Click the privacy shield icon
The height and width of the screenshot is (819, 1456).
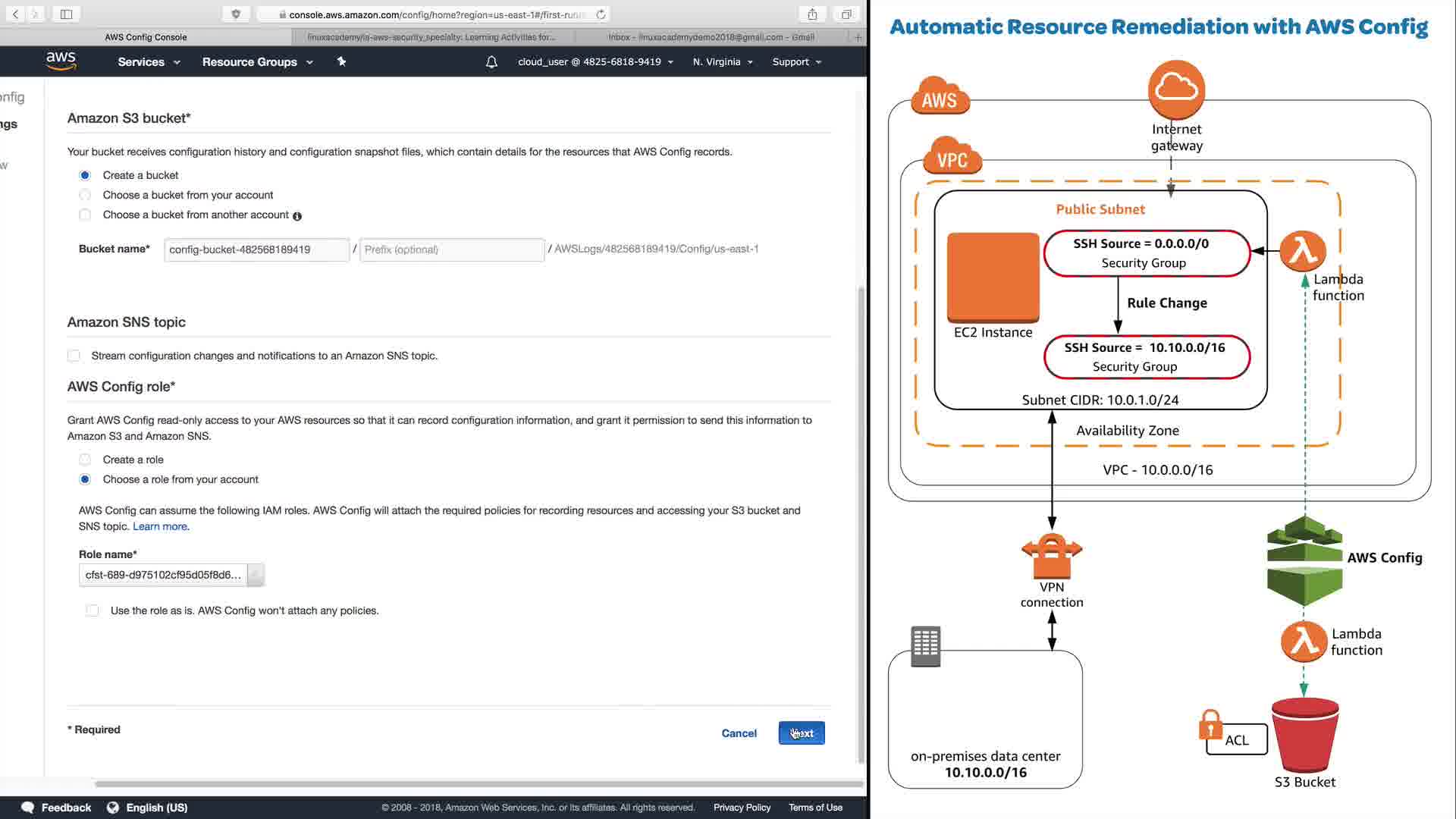pyautogui.click(x=236, y=14)
